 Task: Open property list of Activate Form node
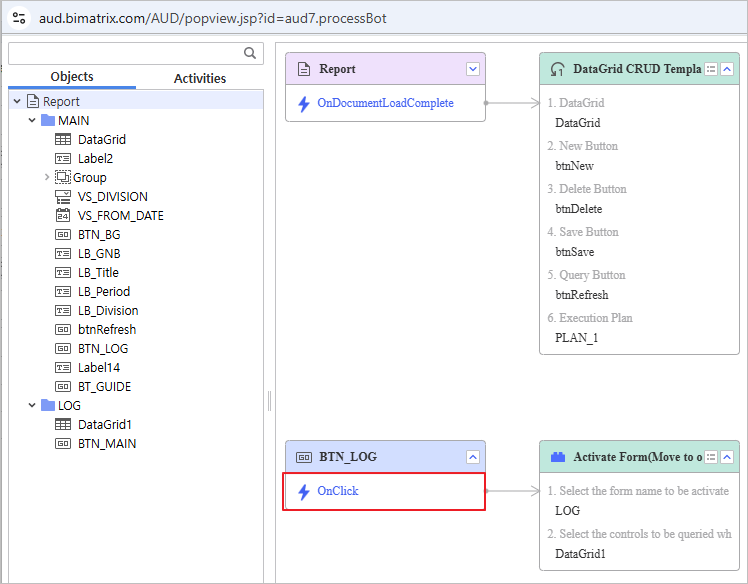pyautogui.click(x=711, y=457)
